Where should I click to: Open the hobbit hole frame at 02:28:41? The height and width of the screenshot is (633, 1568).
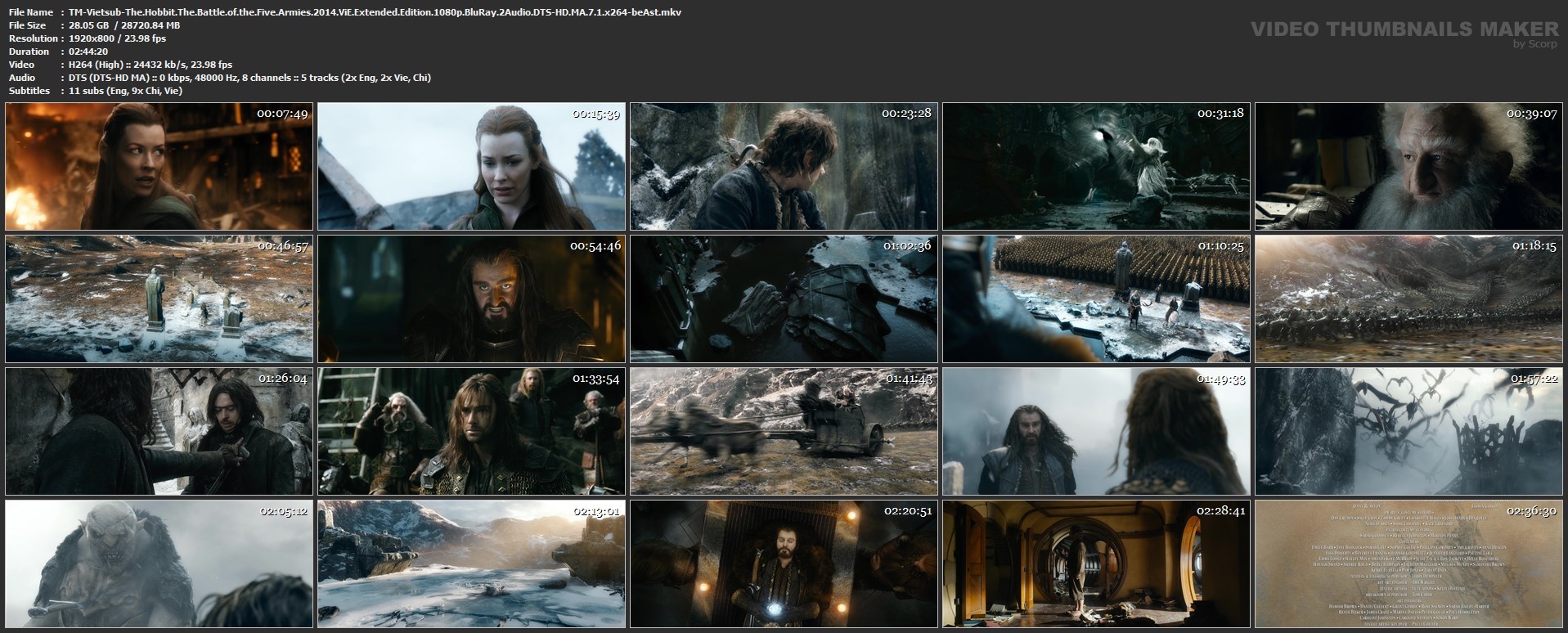[1096, 563]
